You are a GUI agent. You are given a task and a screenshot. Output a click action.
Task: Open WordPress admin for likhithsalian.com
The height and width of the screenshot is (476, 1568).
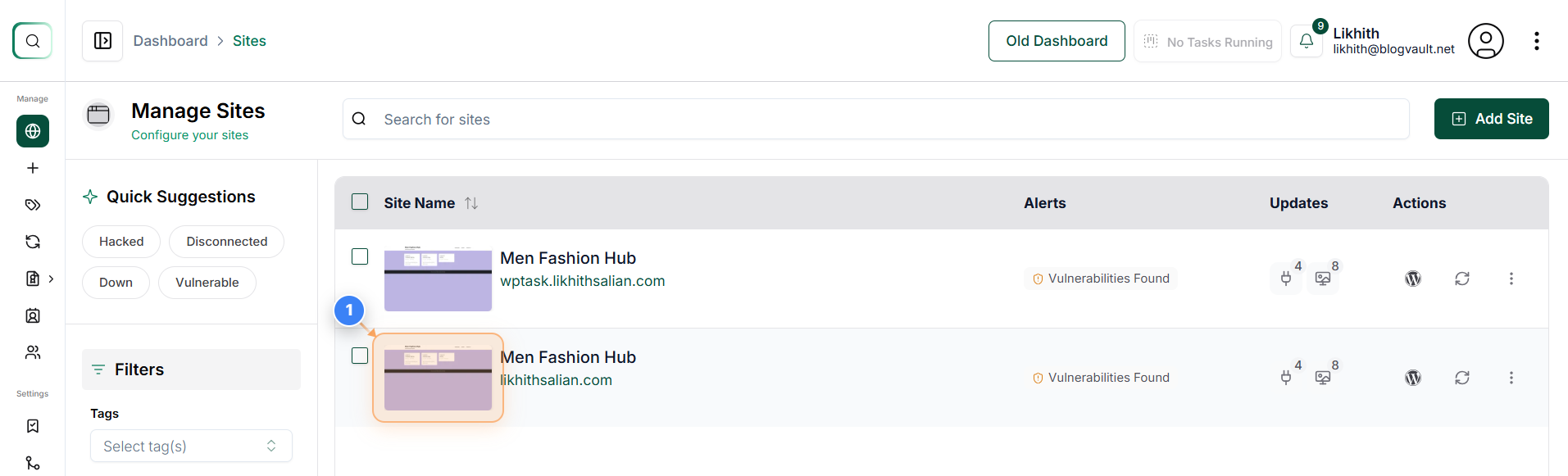point(1413,378)
